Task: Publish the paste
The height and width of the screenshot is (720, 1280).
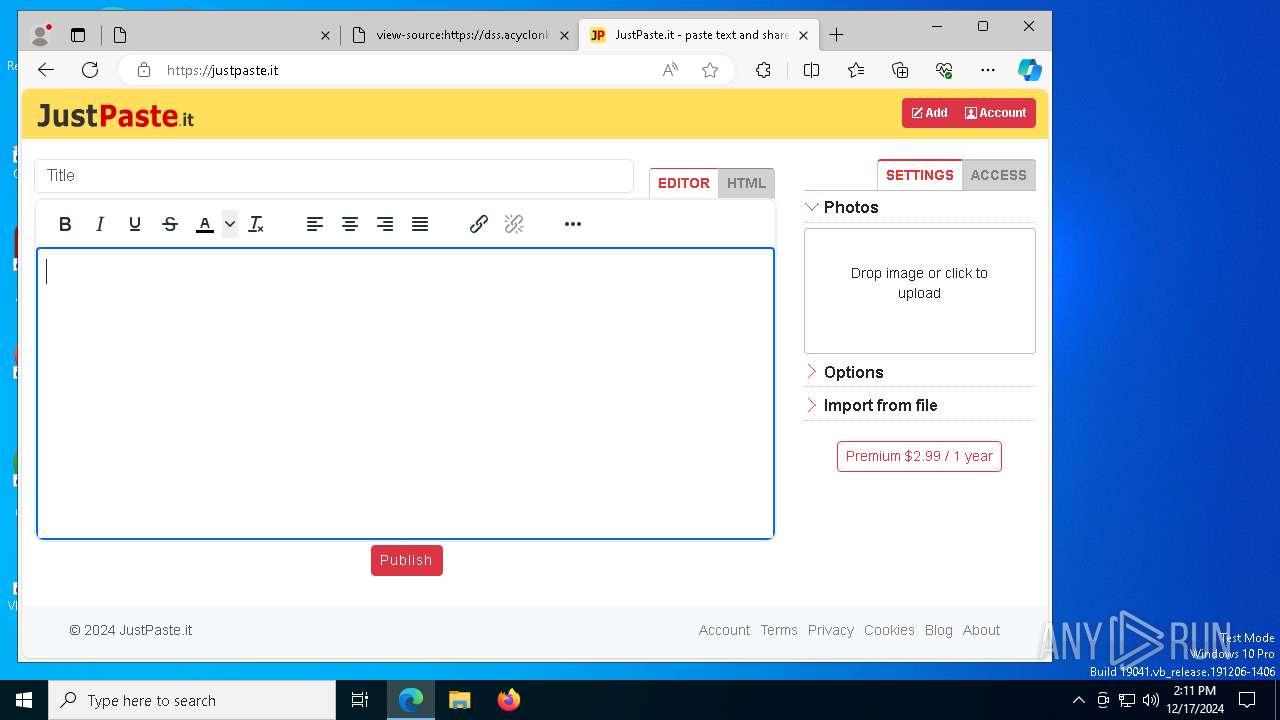Action: [407, 560]
